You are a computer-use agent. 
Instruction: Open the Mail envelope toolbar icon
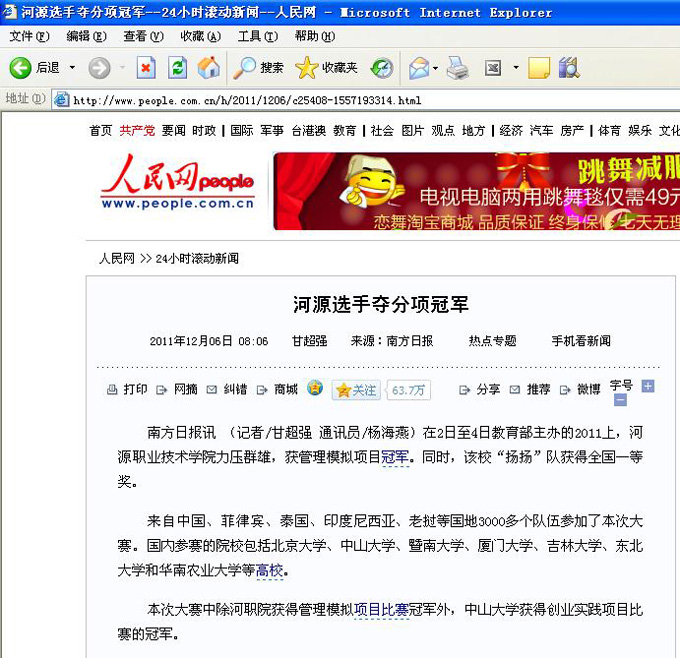tap(417, 68)
